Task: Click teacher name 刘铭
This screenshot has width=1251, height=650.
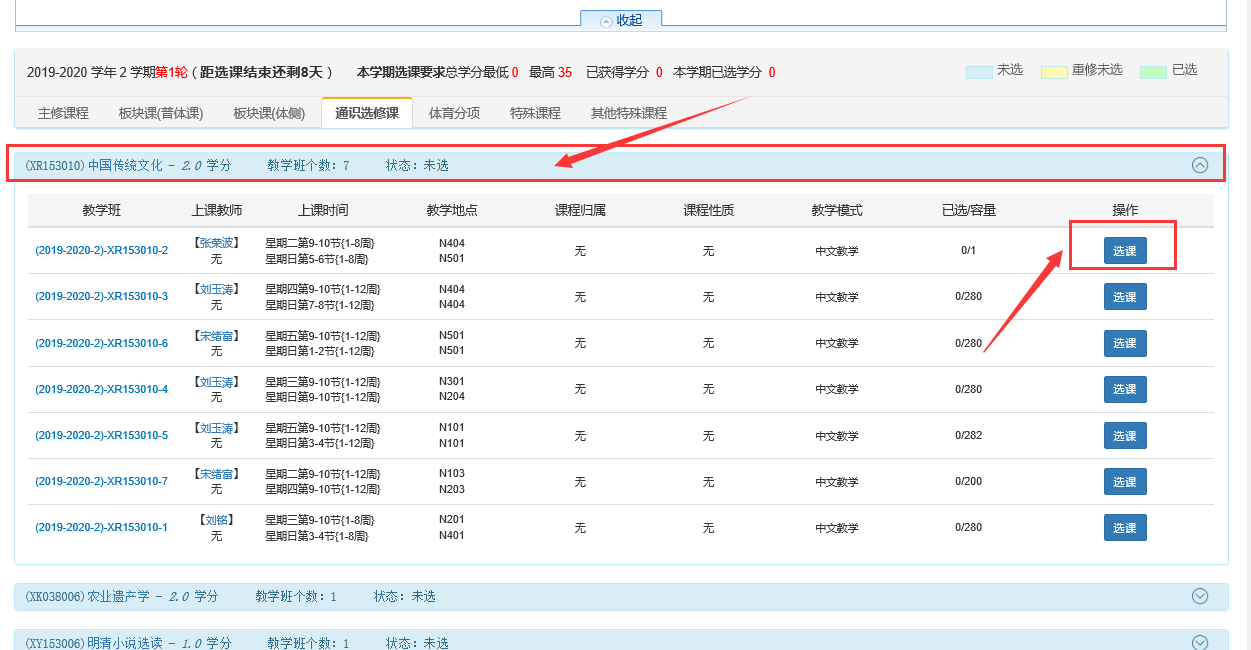Action: (x=217, y=520)
